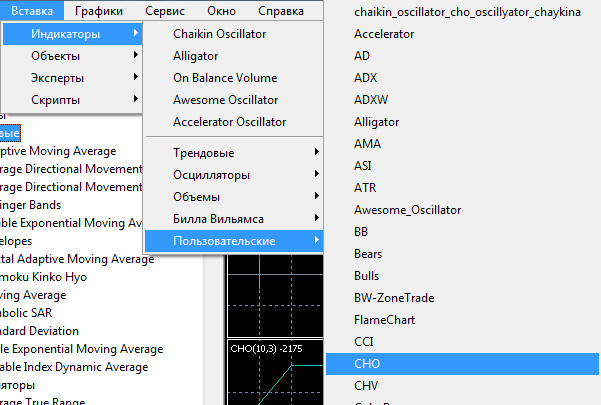Open the Билла Вильямса indicator group
Screen dimensions: 601x405
coord(234,219)
